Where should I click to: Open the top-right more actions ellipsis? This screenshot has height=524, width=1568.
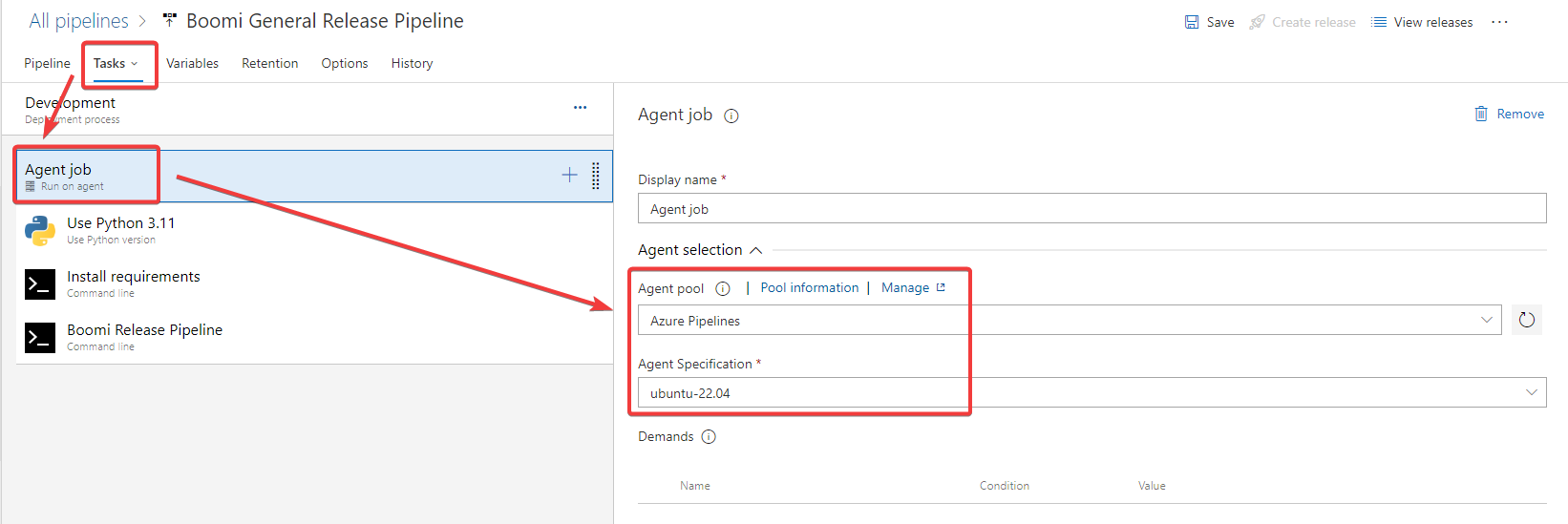click(x=1499, y=22)
